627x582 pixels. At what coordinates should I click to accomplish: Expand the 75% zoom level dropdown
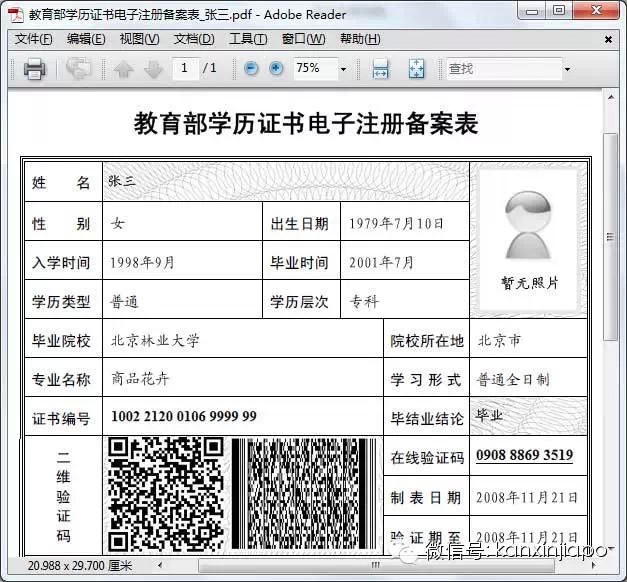[x=343, y=70]
